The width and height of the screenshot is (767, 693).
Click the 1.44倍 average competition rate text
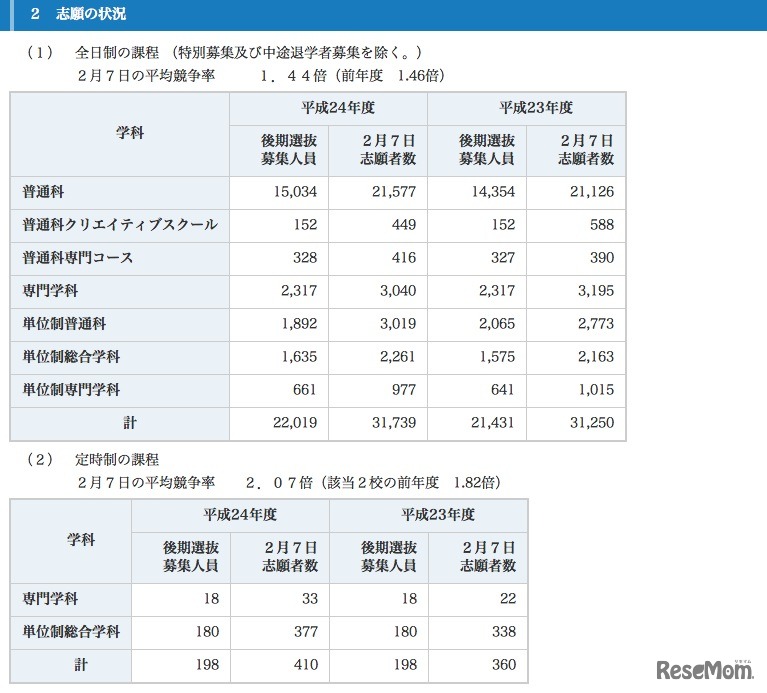pos(293,76)
